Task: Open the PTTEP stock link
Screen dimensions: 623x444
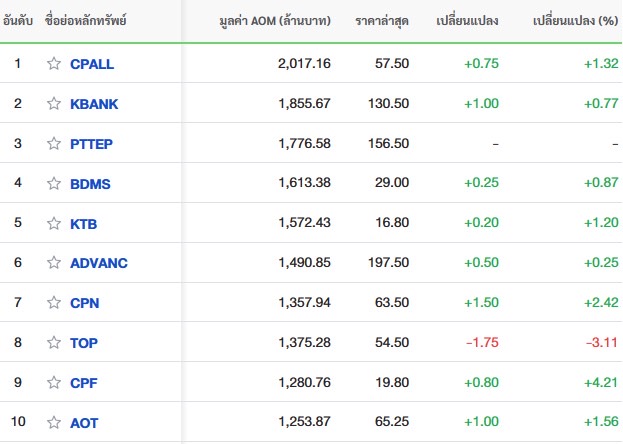Action: click(91, 144)
